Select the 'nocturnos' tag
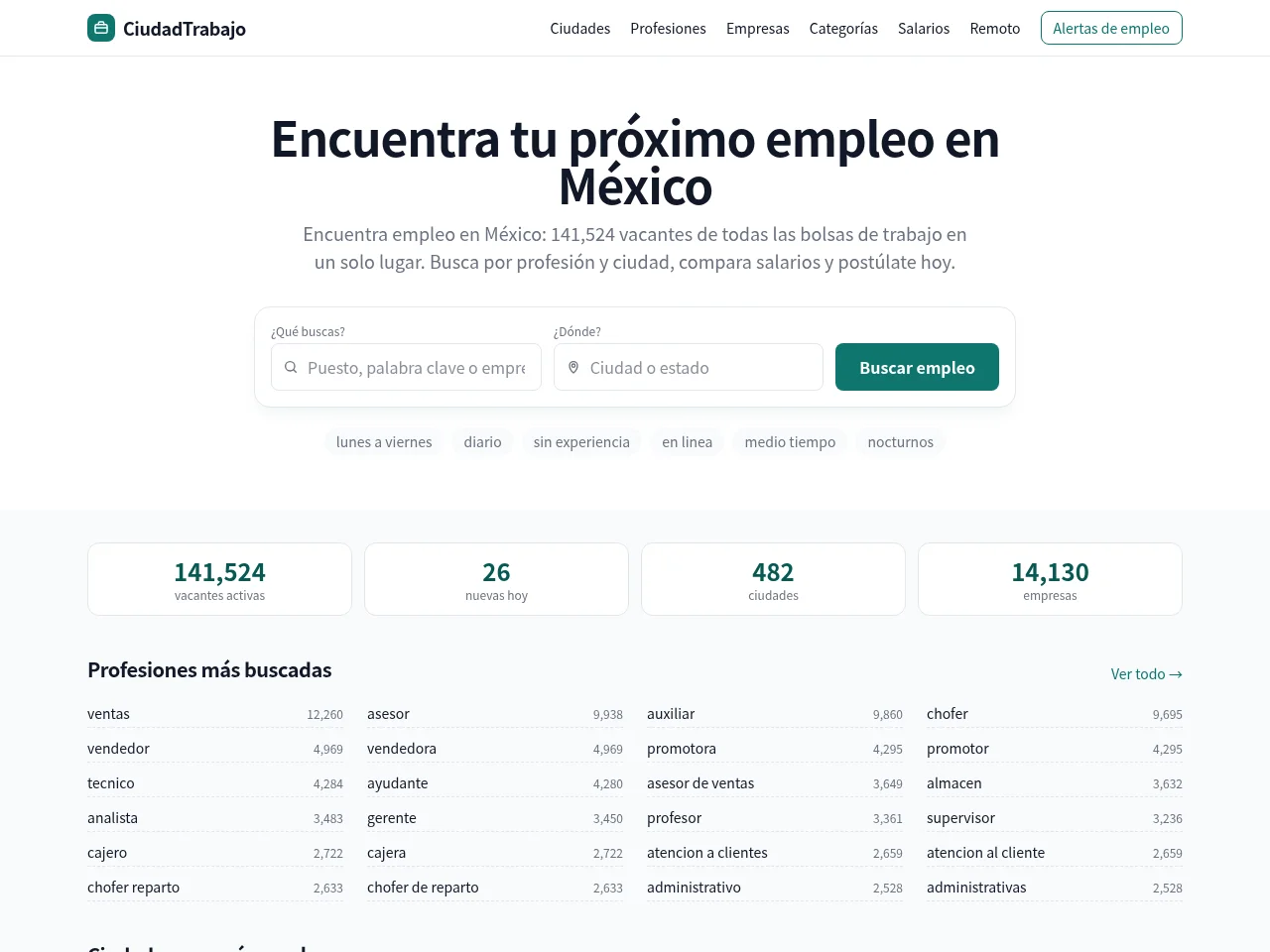 click(x=901, y=441)
